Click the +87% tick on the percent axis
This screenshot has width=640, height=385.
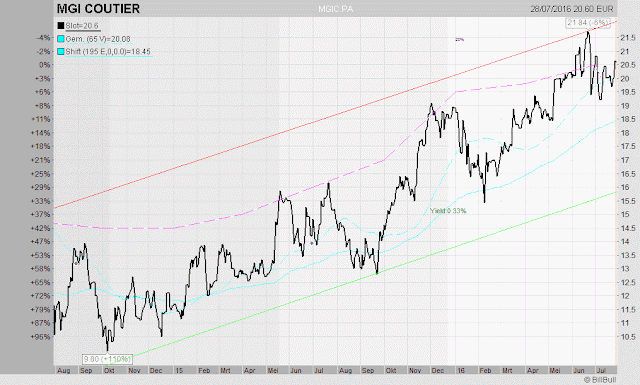coord(41,323)
